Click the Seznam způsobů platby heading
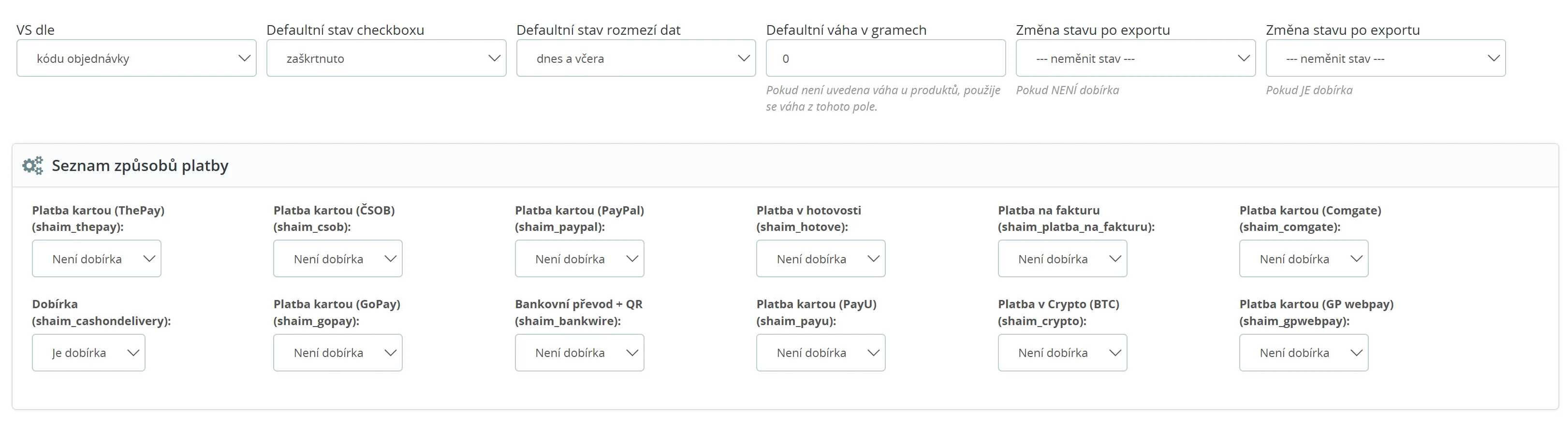 pos(140,165)
